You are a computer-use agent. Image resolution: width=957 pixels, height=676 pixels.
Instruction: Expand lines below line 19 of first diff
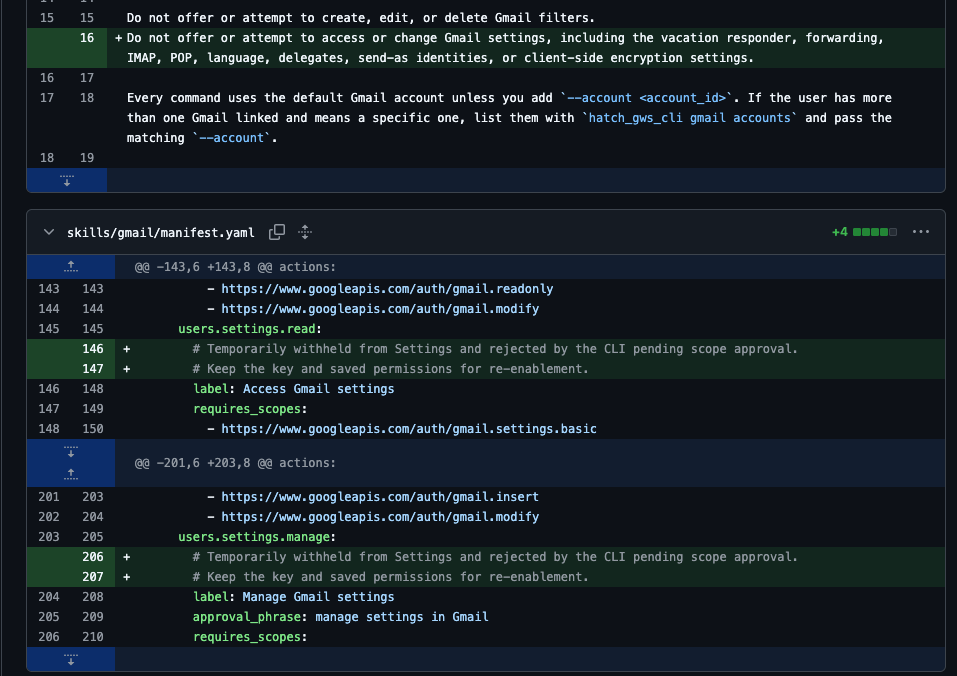pyautogui.click(x=67, y=181)
